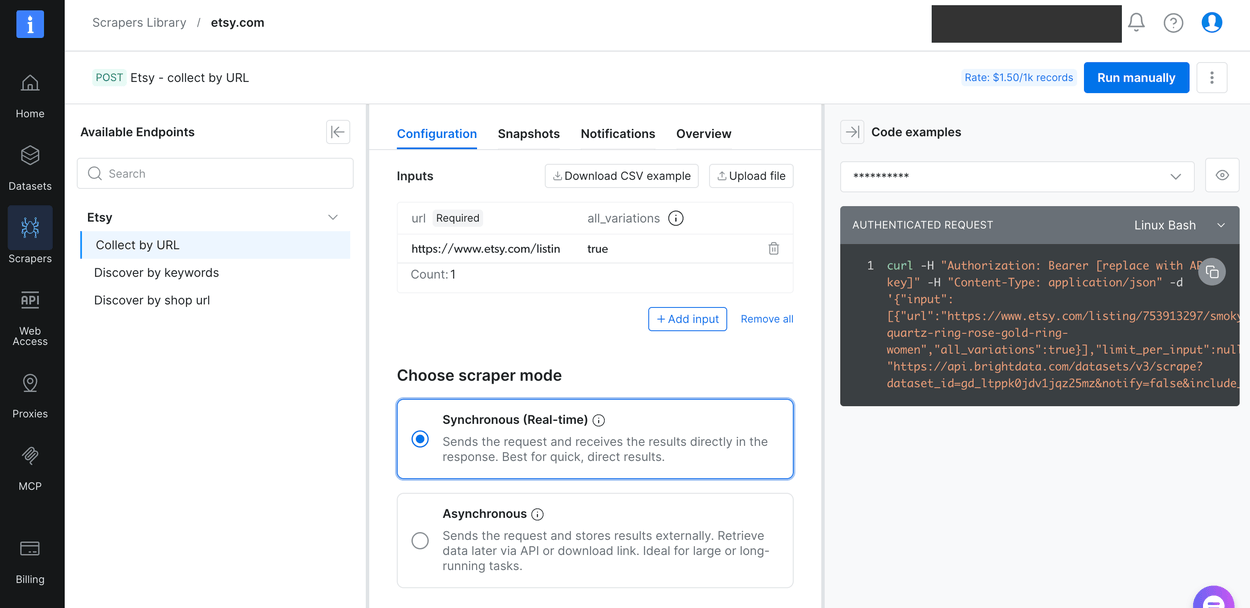The height and width of the screenshot is (608, 1250).
Task: Show info for Asynchronous mode
Action: (x=537, y=515)
